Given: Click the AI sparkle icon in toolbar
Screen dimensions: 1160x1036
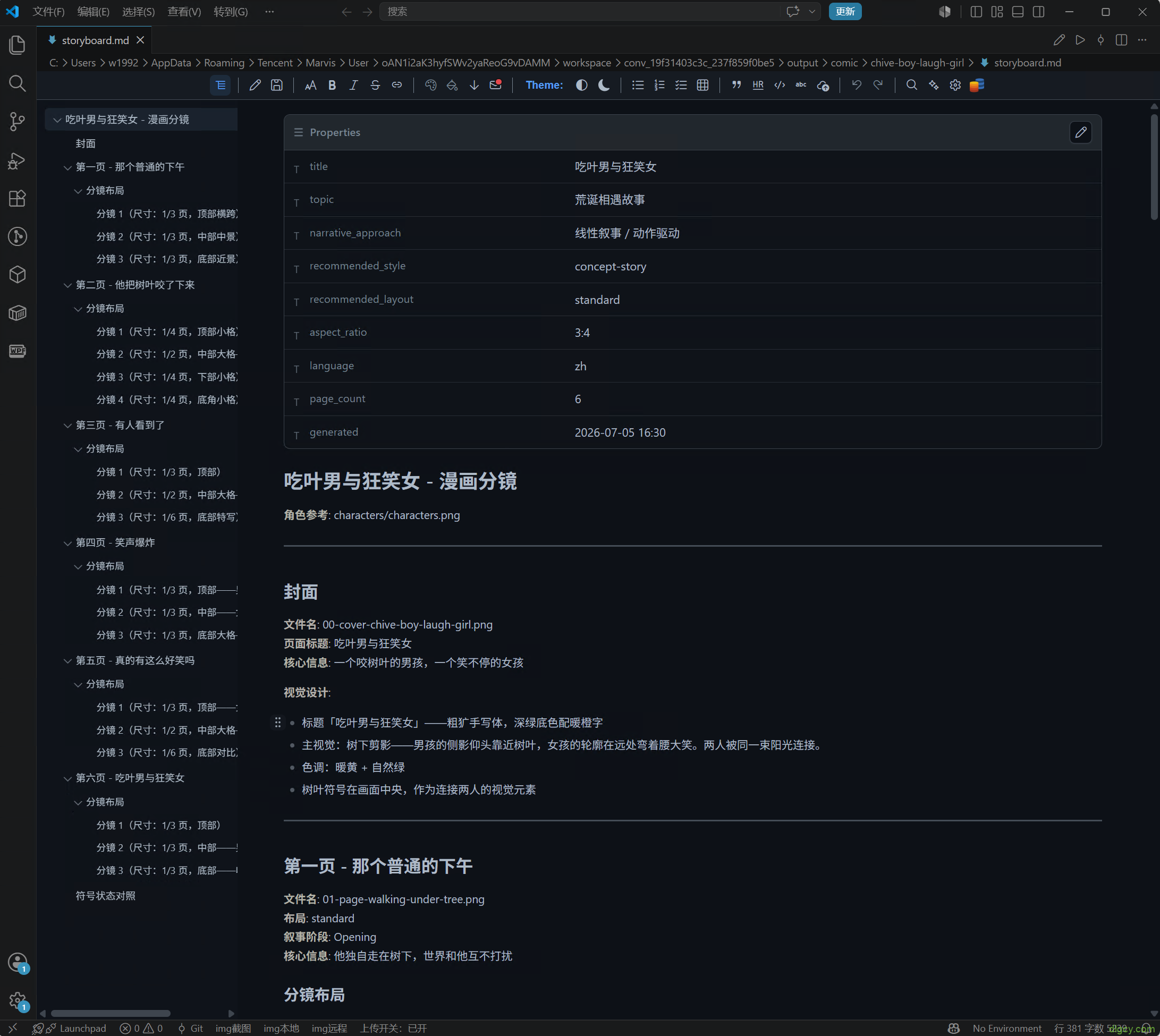Looking at the screenshot, I should point(934,86).
